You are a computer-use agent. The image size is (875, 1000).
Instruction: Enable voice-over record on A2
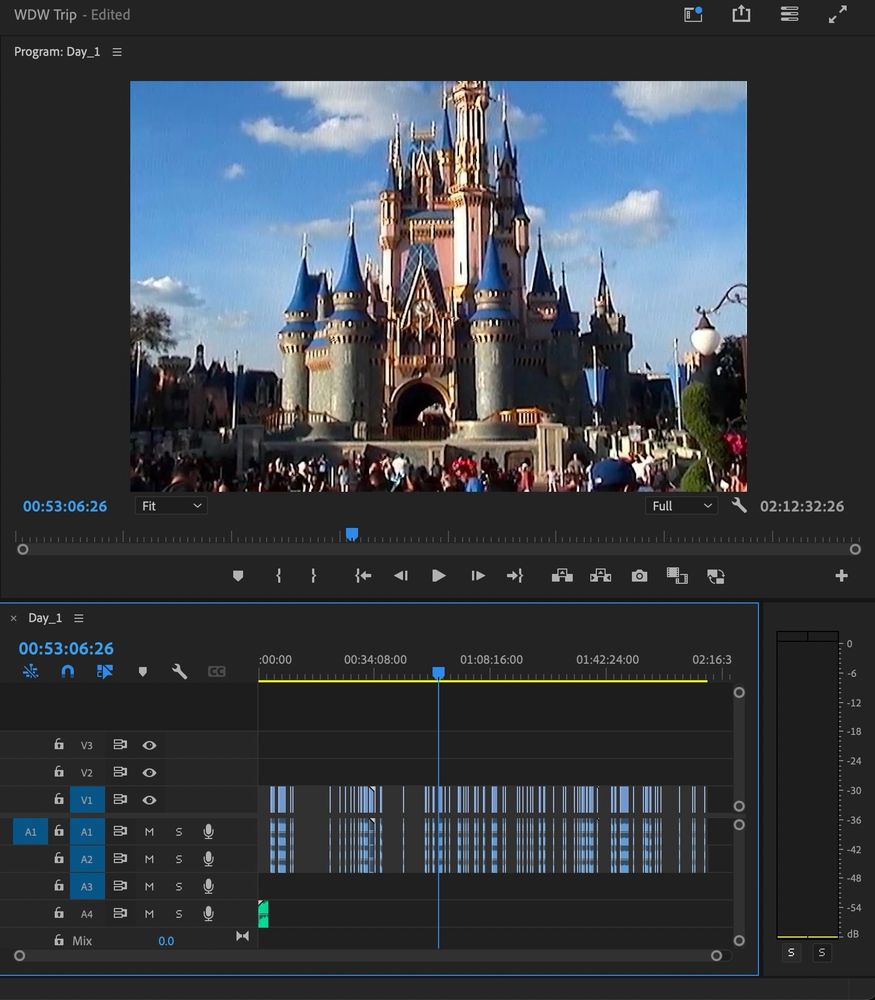pos(208,859)
